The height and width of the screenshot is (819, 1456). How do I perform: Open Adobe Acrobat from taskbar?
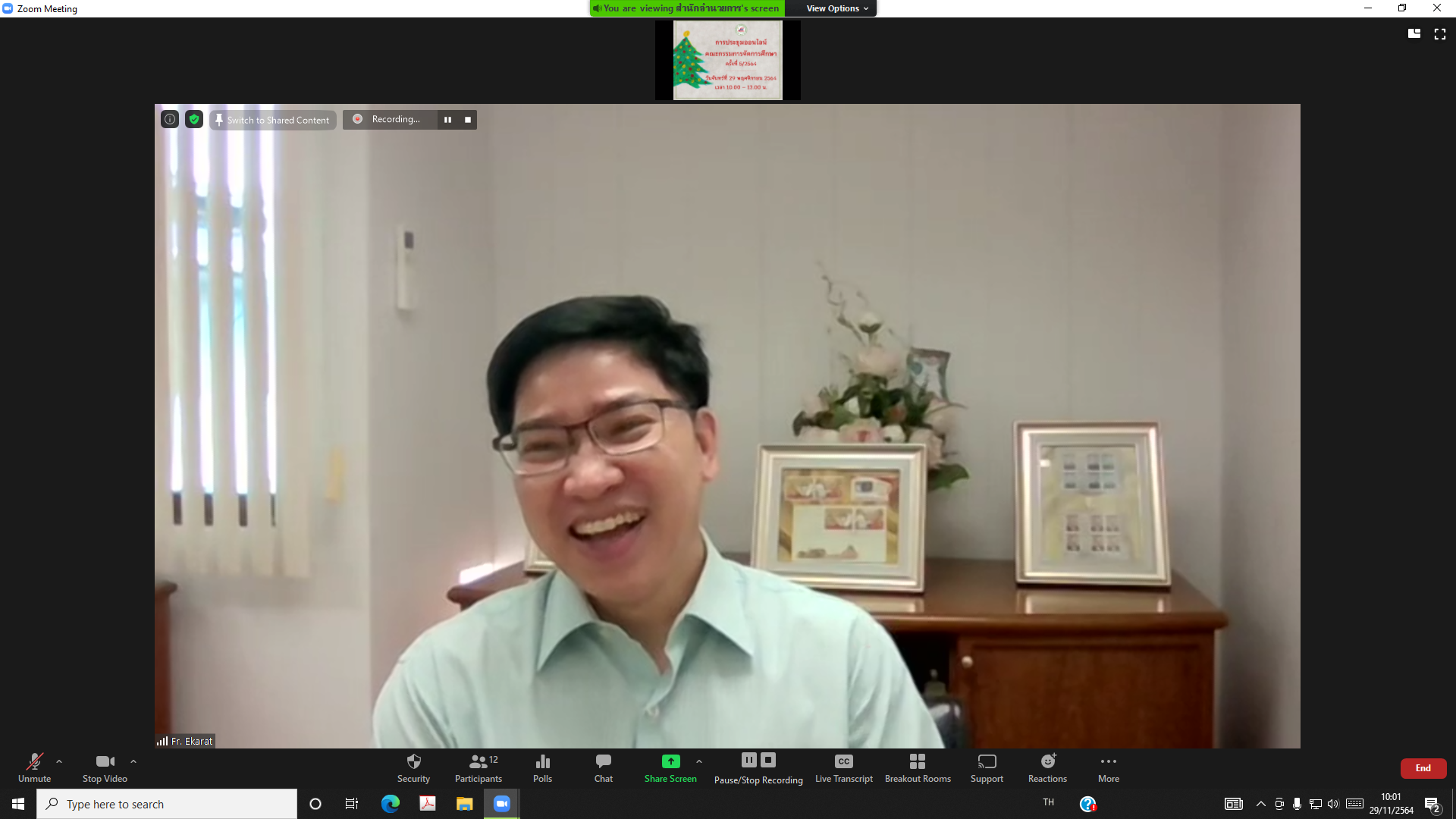click(428, 804)
